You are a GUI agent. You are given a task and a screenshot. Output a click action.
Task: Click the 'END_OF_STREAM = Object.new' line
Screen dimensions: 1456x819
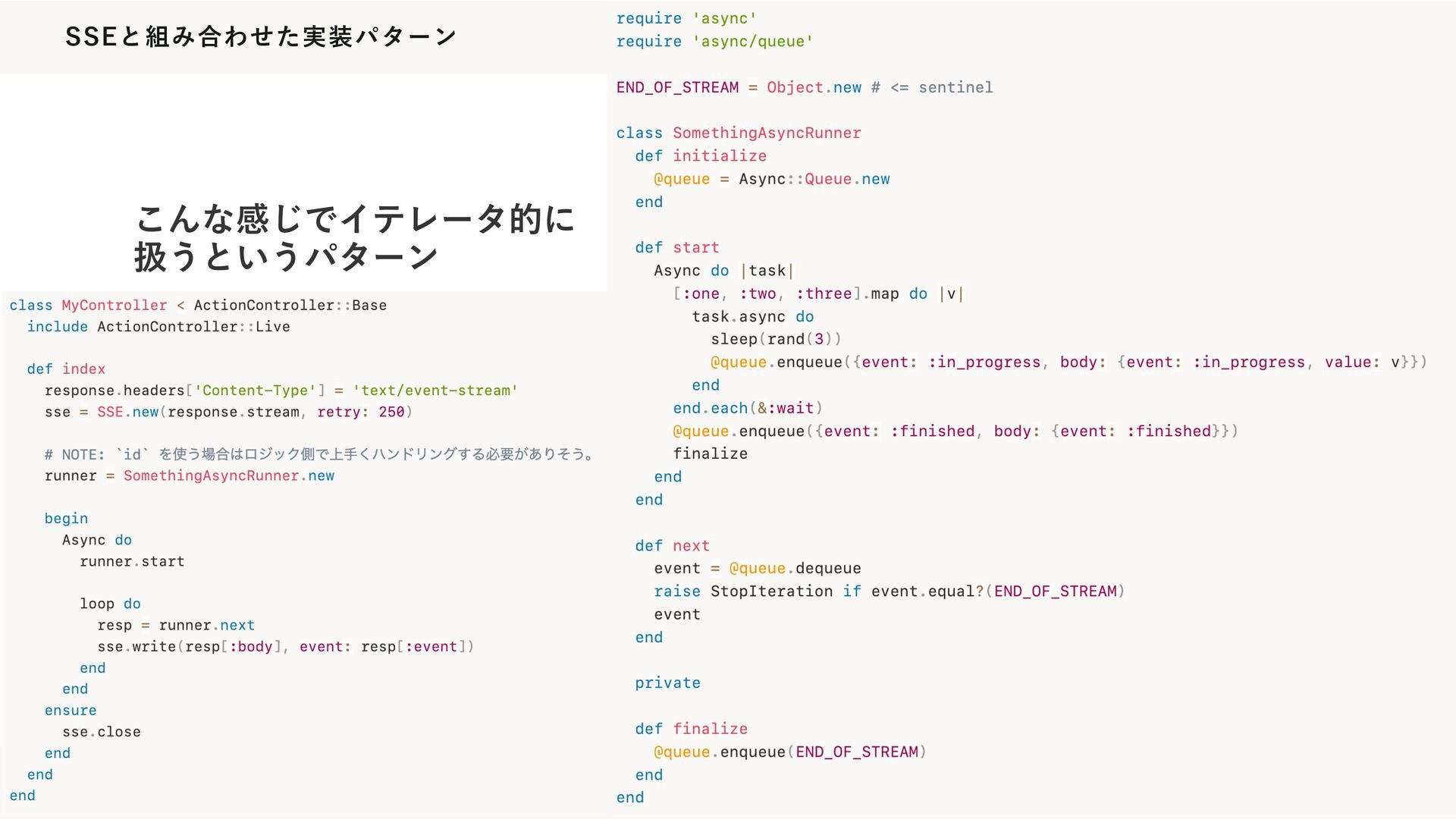tap(805, 87)
